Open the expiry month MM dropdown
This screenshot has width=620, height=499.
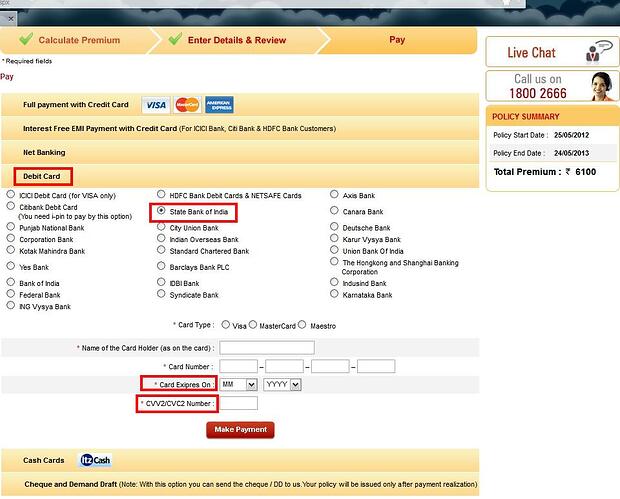tap(238, 384)
